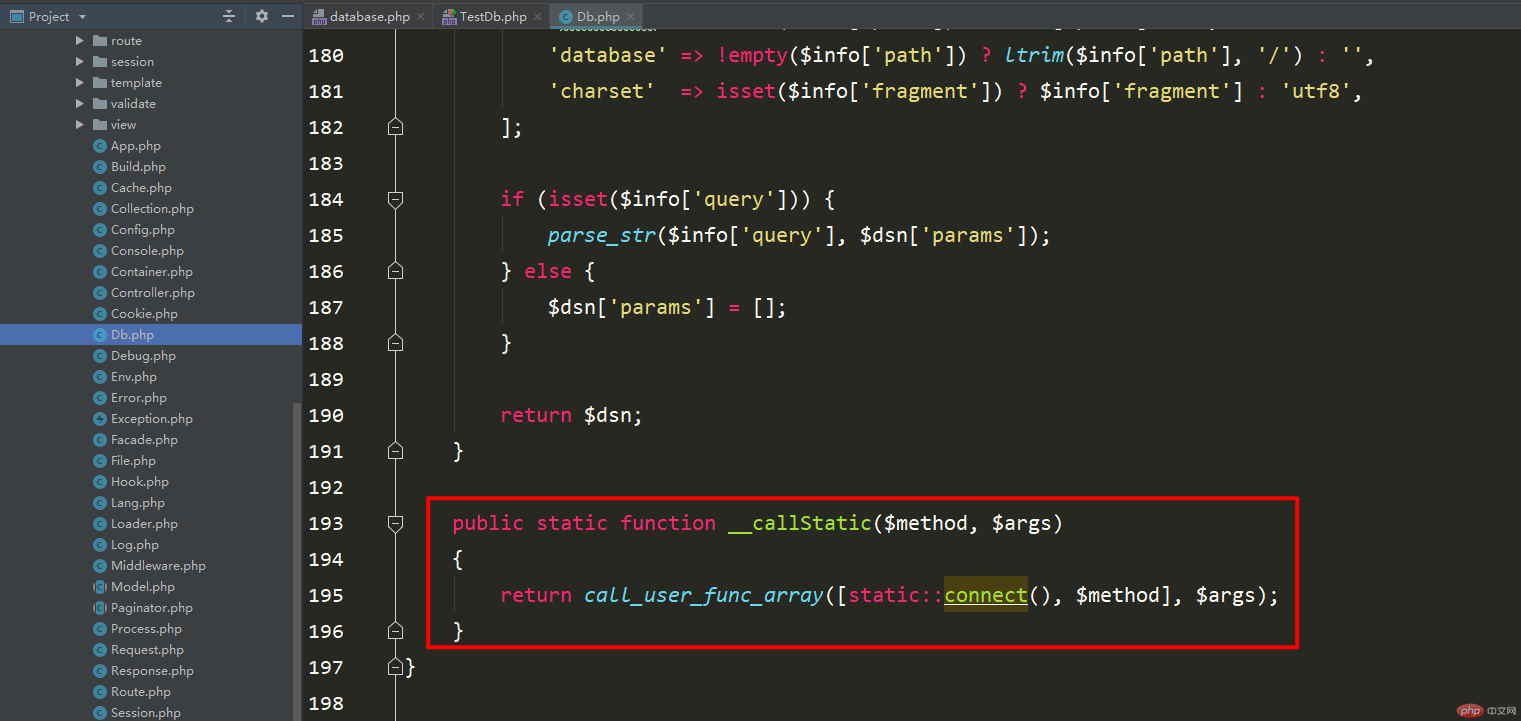1521x721 pixels.
Task: Click the connect method reference in line 195
Action: (x=986, y=595)
